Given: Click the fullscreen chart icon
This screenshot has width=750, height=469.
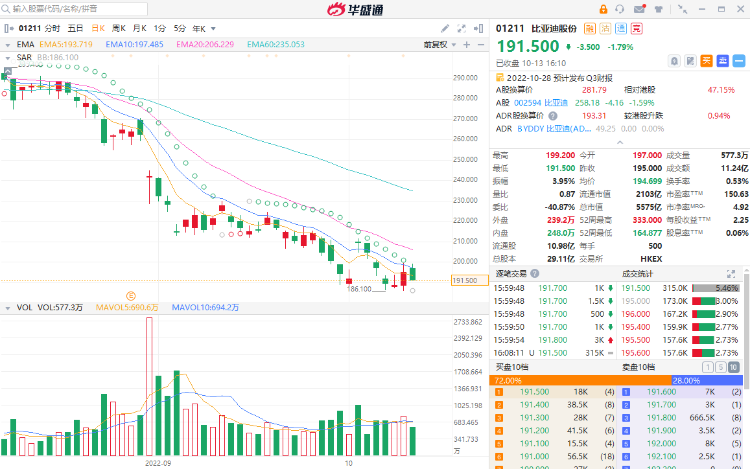Looking at the screenshot, I should tap(462, 29).
